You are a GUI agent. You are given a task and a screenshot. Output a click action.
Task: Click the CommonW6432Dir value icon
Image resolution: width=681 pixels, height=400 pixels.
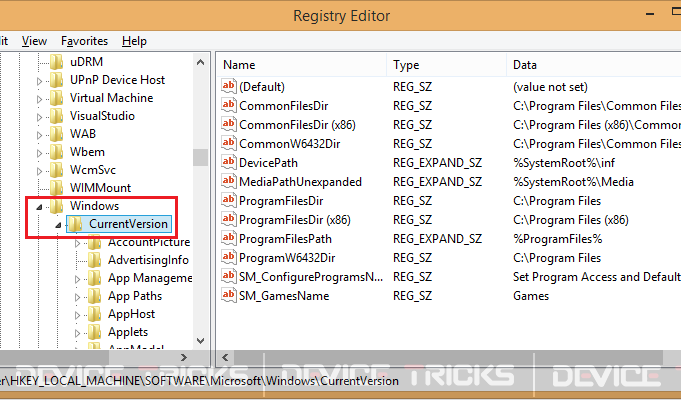pos(229,143)
